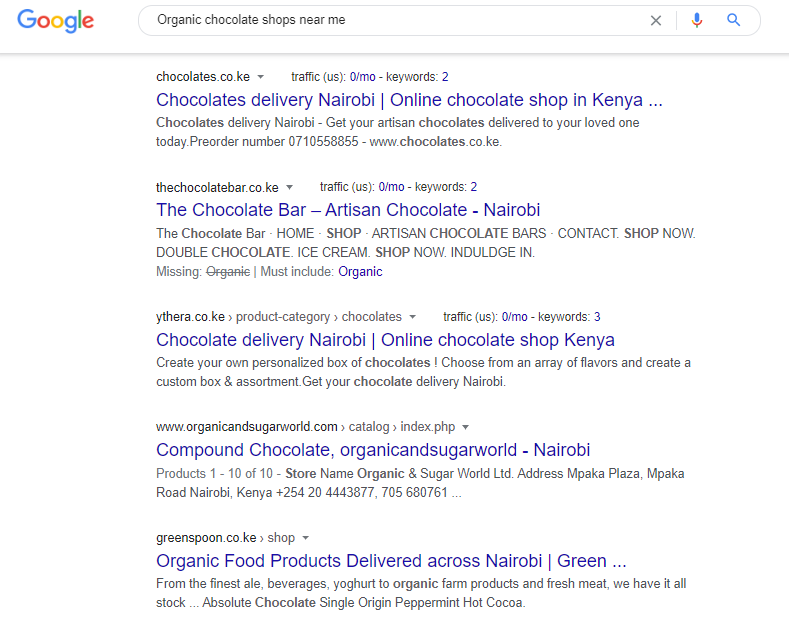Expand dropdown arrow next to thechocolatebar.co.ke
The width and height of the screenshot is (789, 635).
click(x=289, y=187)
